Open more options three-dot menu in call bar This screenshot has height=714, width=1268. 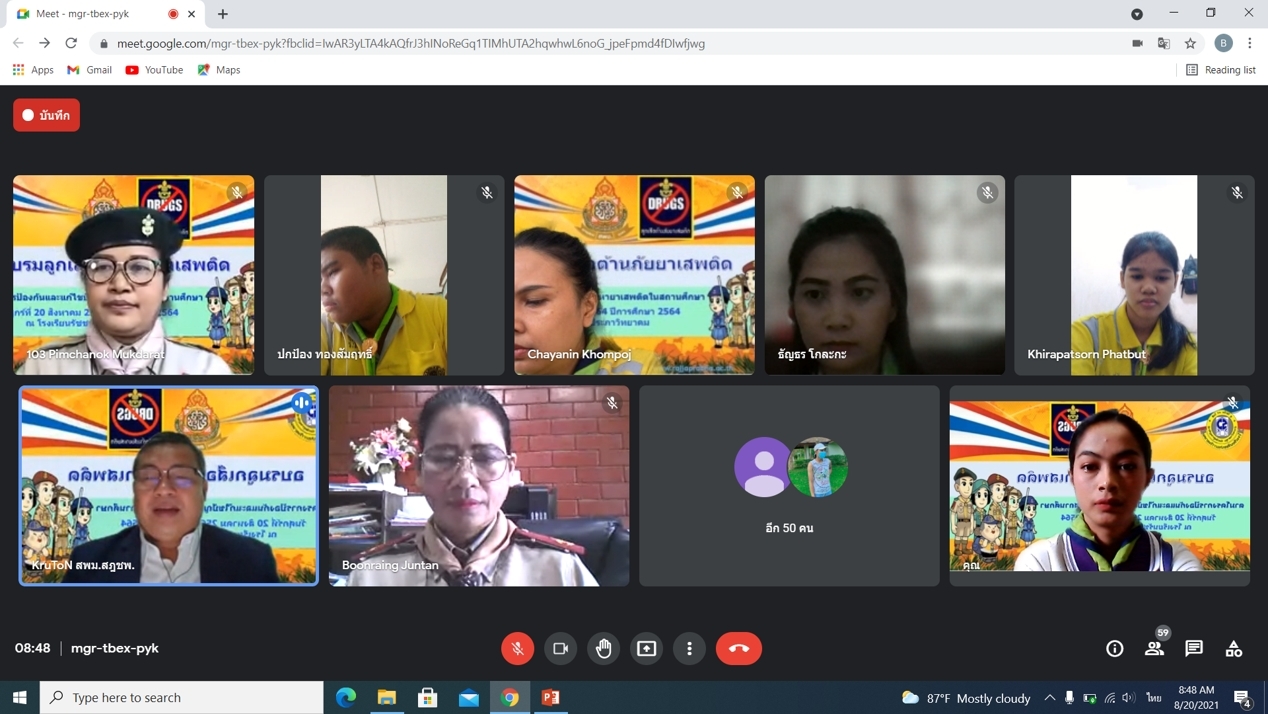689,648
